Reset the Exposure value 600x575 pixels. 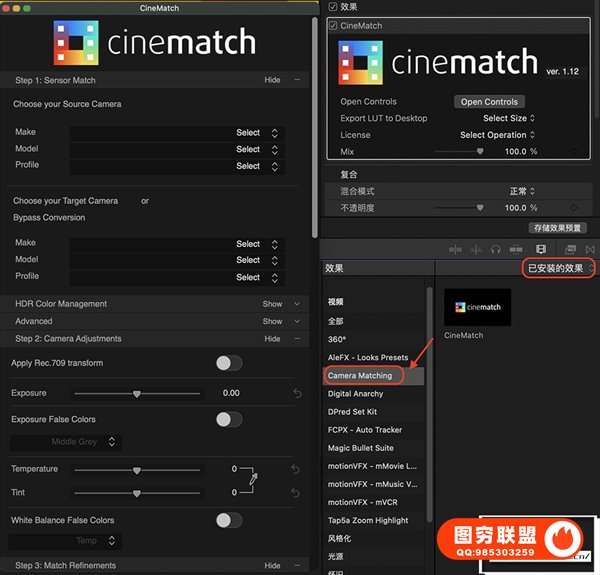296,394
